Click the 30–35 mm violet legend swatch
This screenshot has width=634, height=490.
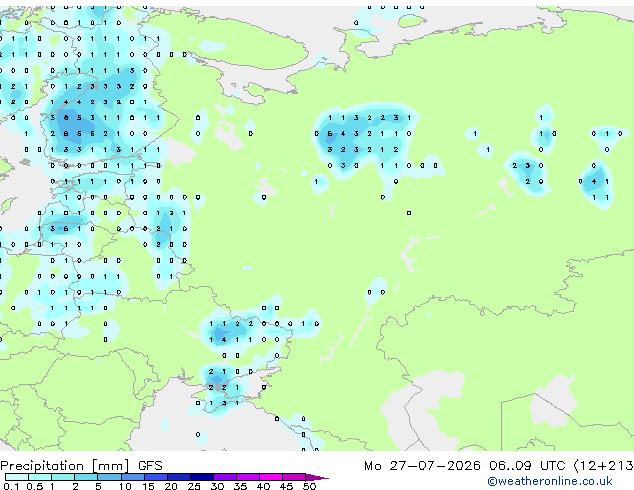click(x=224, y=477)
